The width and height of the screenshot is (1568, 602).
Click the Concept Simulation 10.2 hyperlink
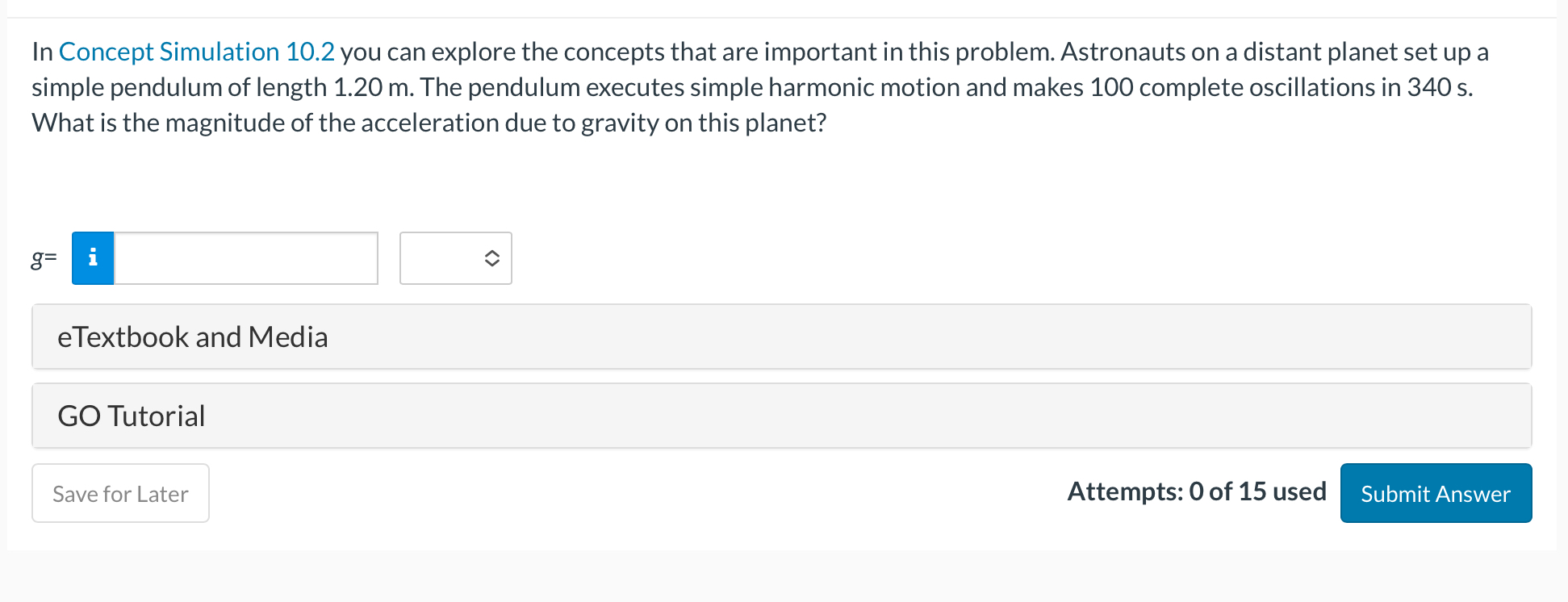point(196,51)
